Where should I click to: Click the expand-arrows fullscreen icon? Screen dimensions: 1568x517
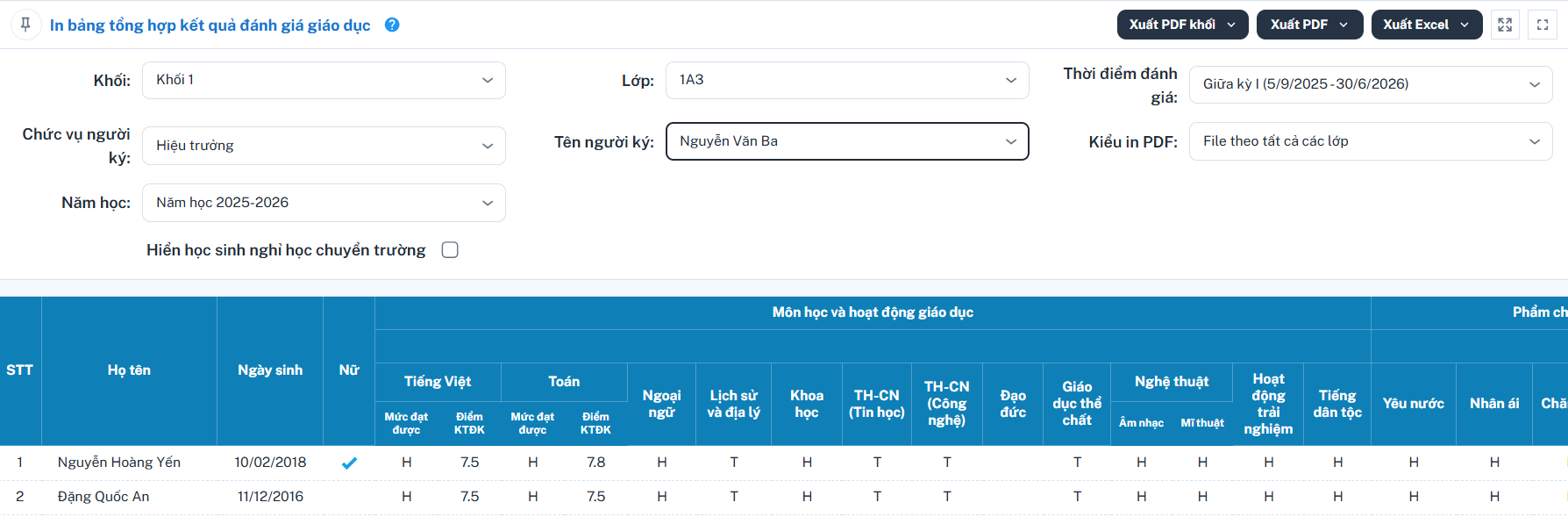tap(1505, 25)
